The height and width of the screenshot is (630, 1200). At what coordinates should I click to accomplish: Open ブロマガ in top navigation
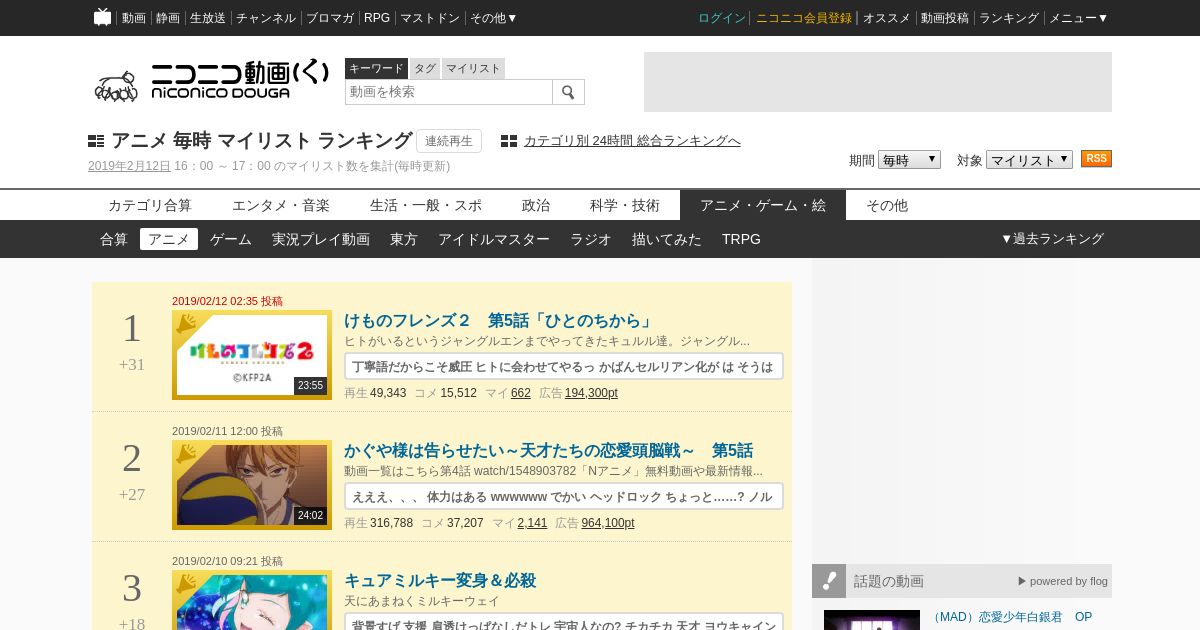(330, 18)
